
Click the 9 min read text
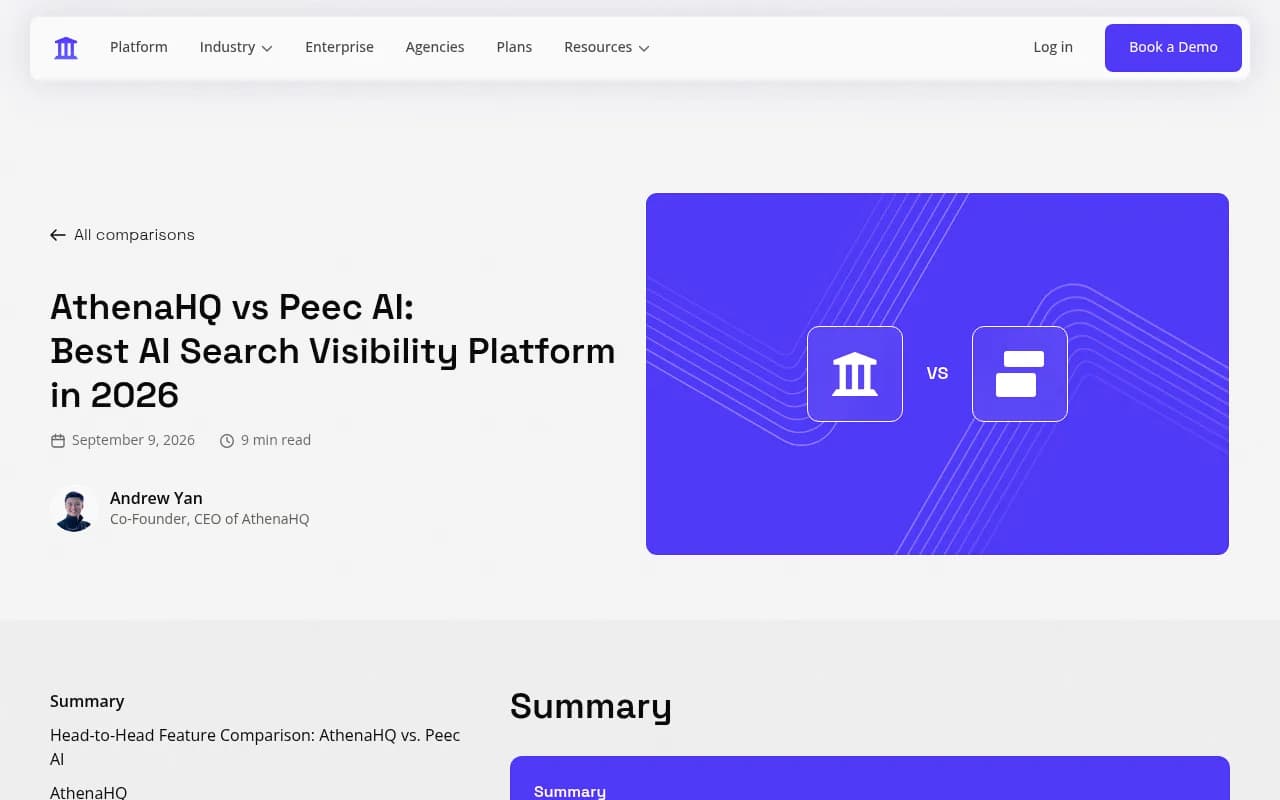pos(276,440)
